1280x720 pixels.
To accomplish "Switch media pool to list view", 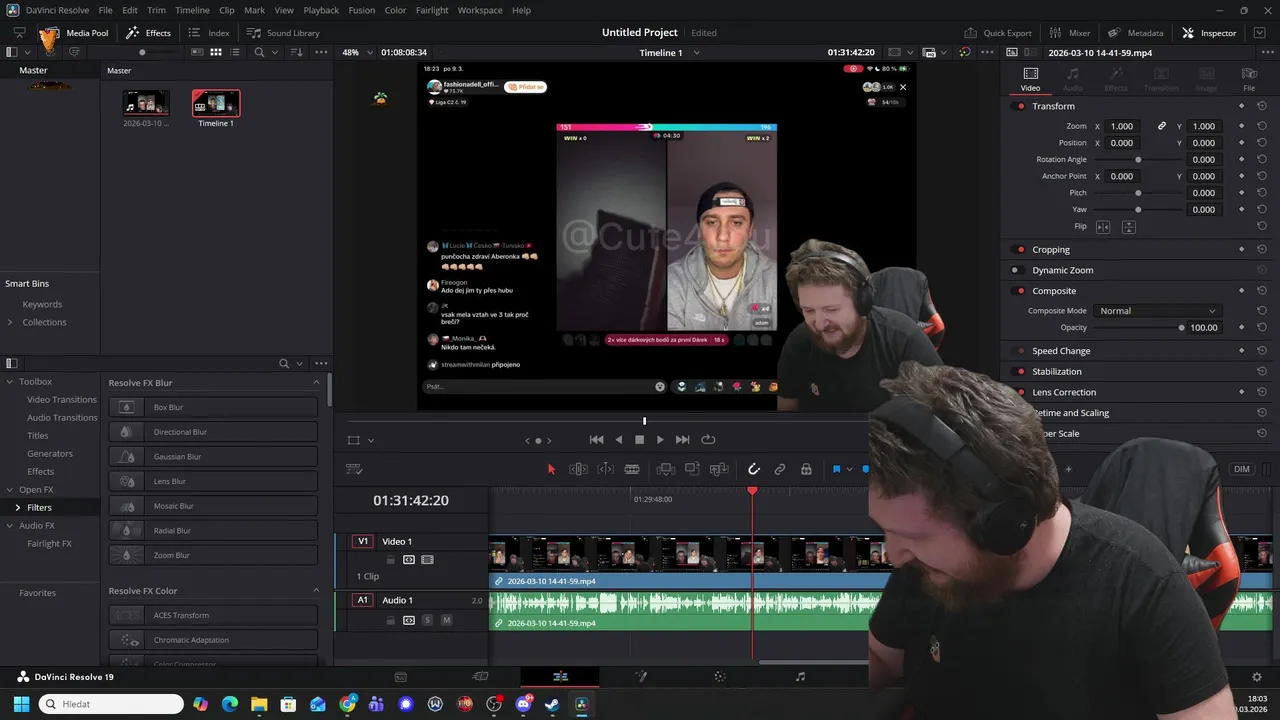I will point(235,52).
